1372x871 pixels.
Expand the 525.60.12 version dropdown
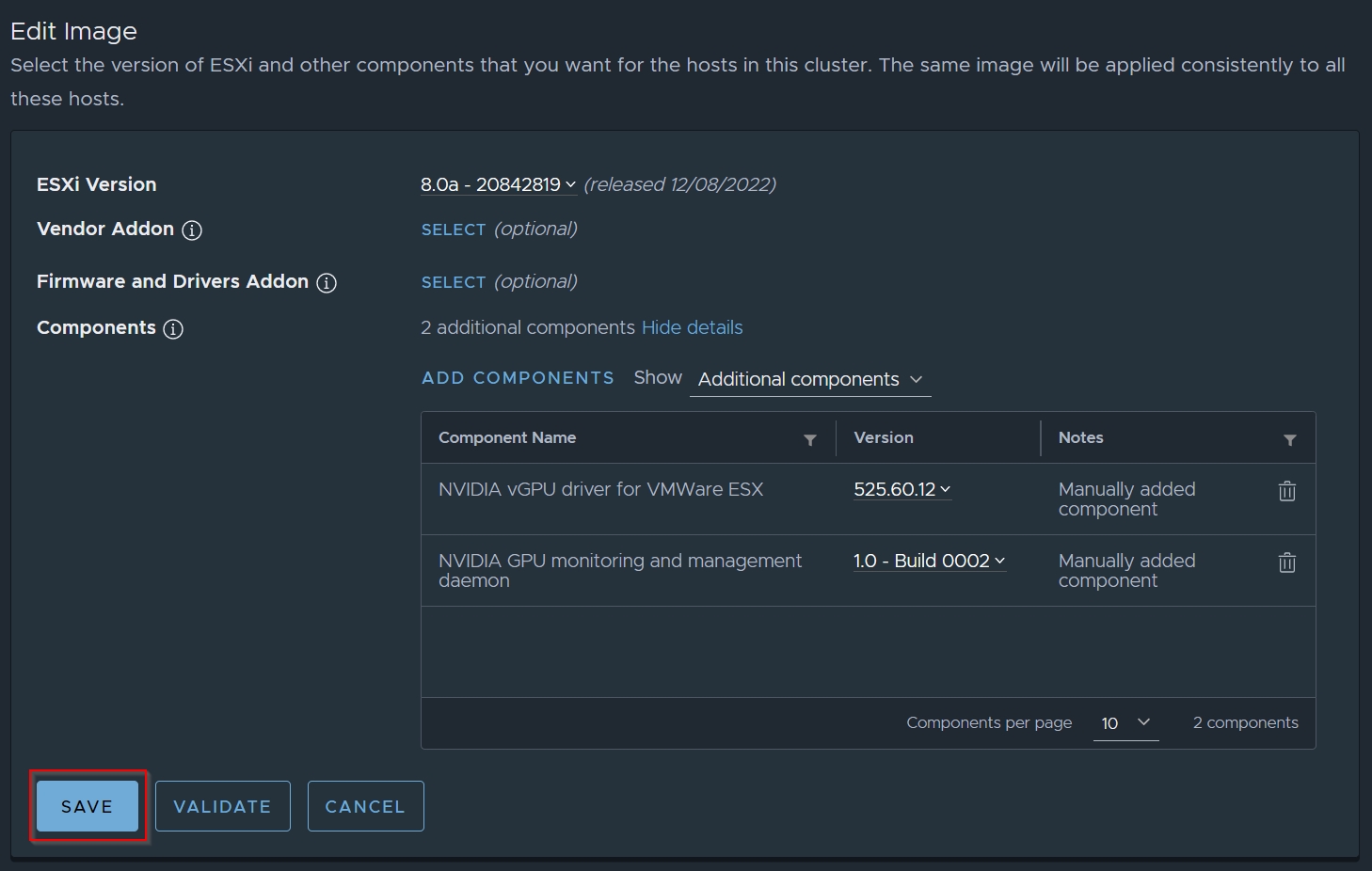click(x=901, y=489)
